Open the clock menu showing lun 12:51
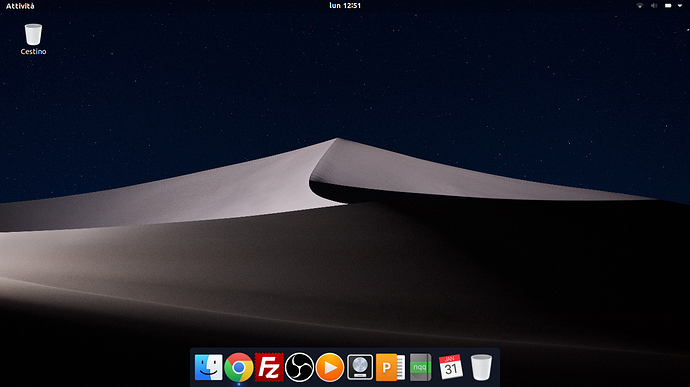This screenshot has height=387, width=690. tap(345, 6)
